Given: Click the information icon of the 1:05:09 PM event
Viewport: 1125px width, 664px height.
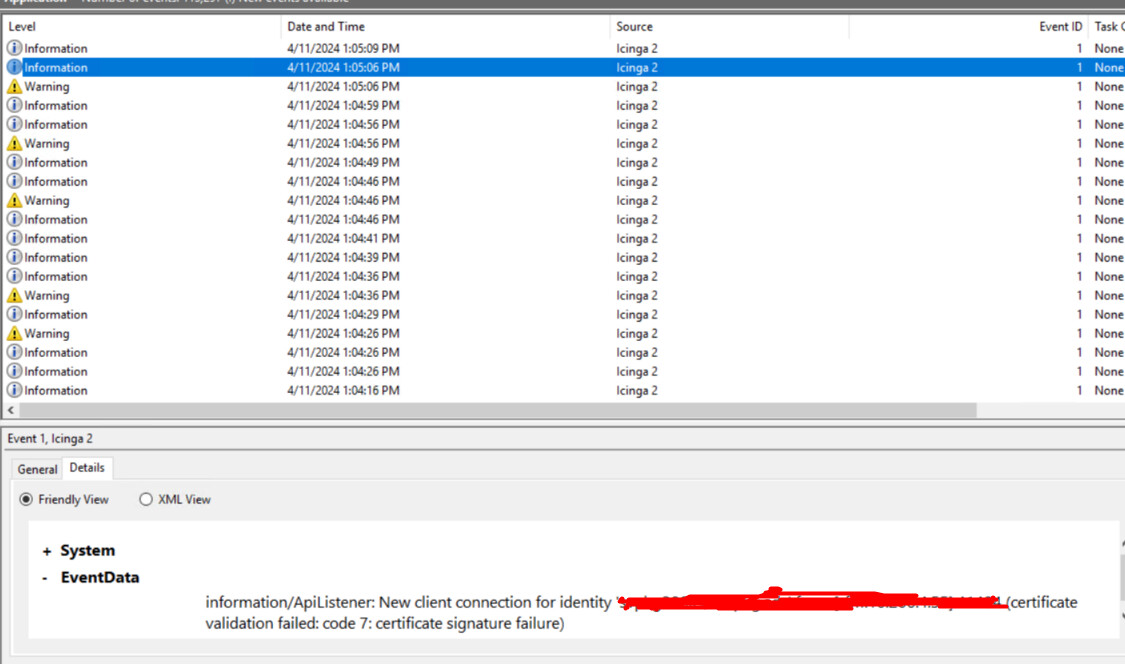Looking at the screenshot, I should 14,48.
